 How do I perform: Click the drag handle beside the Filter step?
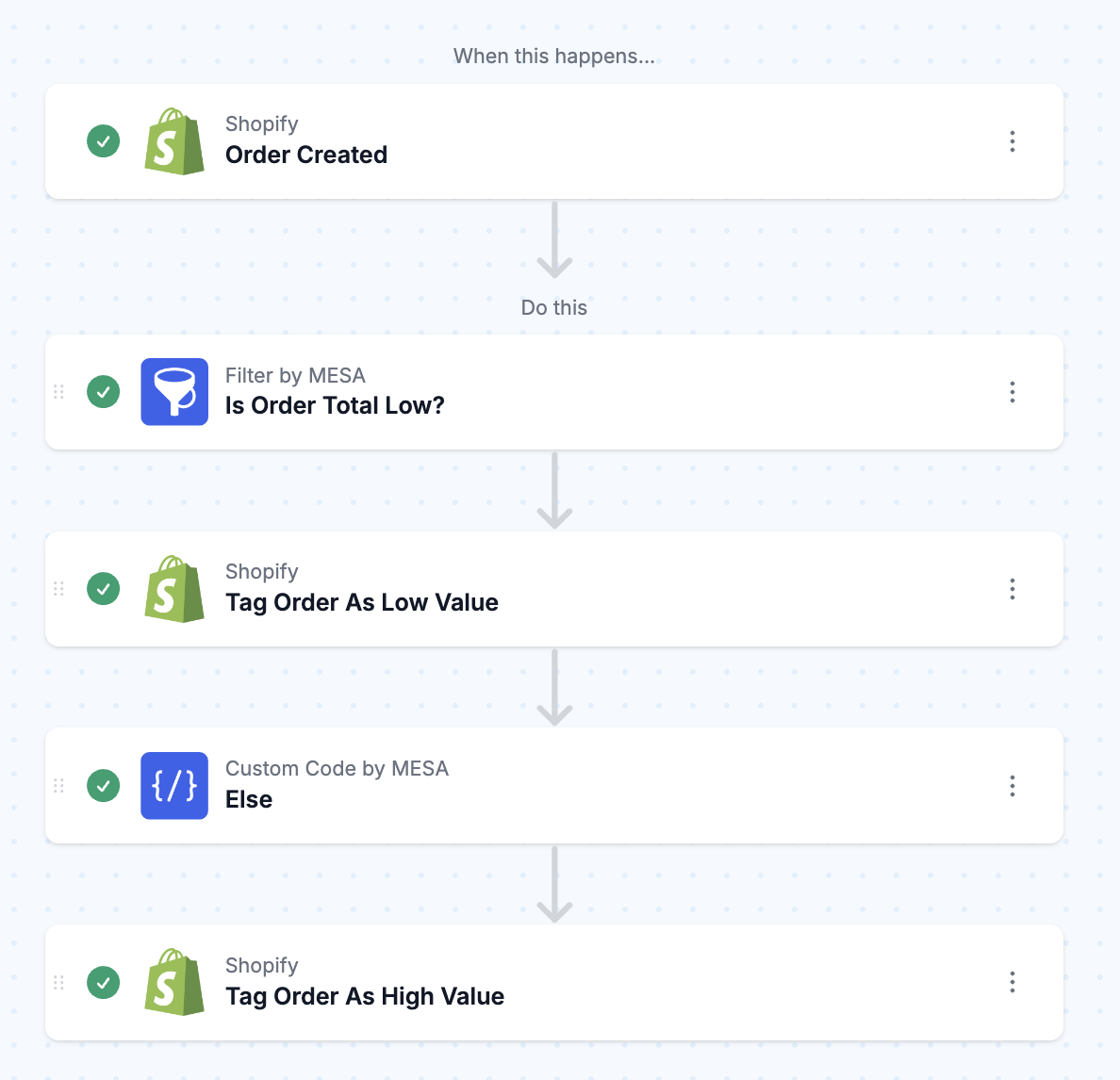(x=58, y=392)
